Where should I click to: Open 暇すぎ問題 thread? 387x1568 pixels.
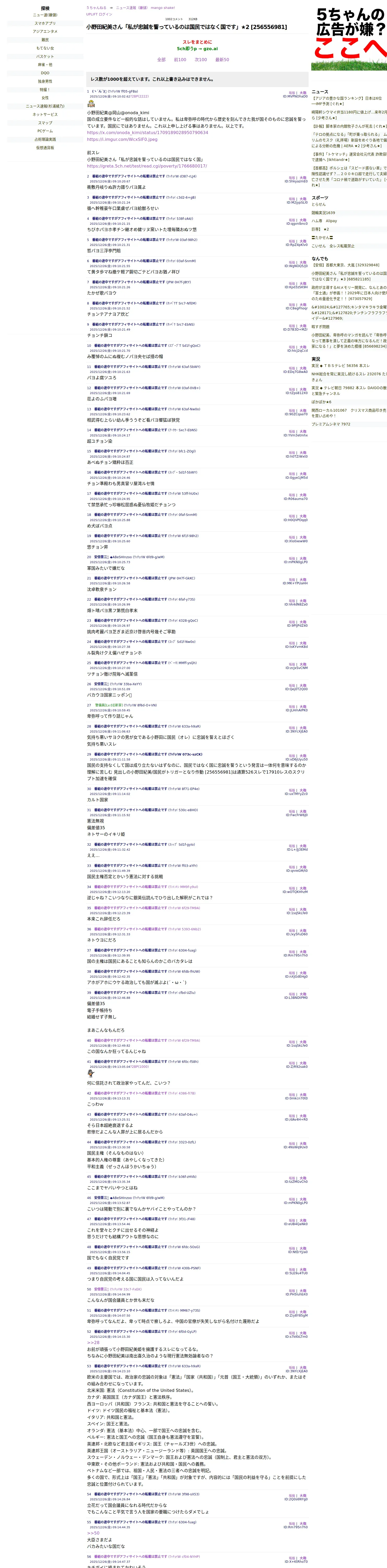pos(321,327)
